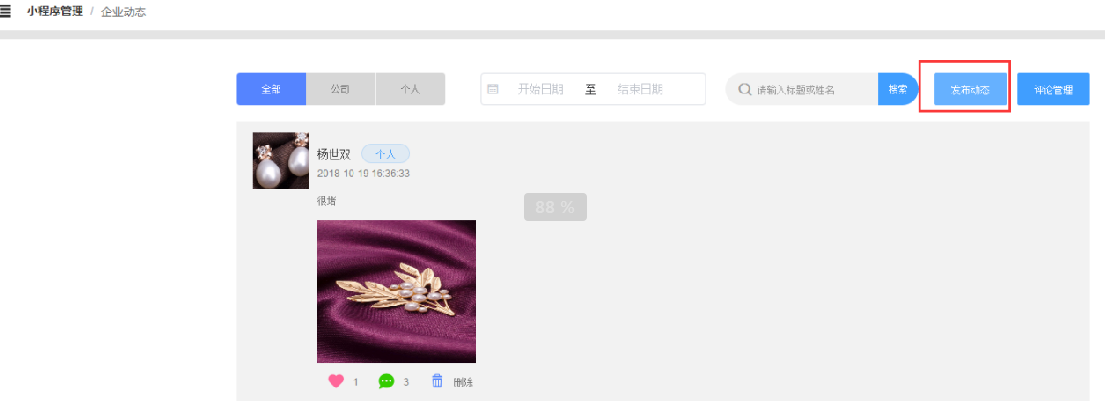Toggle the hamburger sidebar menu icon
Viewport: 1105px width, 401px height.
pos(5,12)
